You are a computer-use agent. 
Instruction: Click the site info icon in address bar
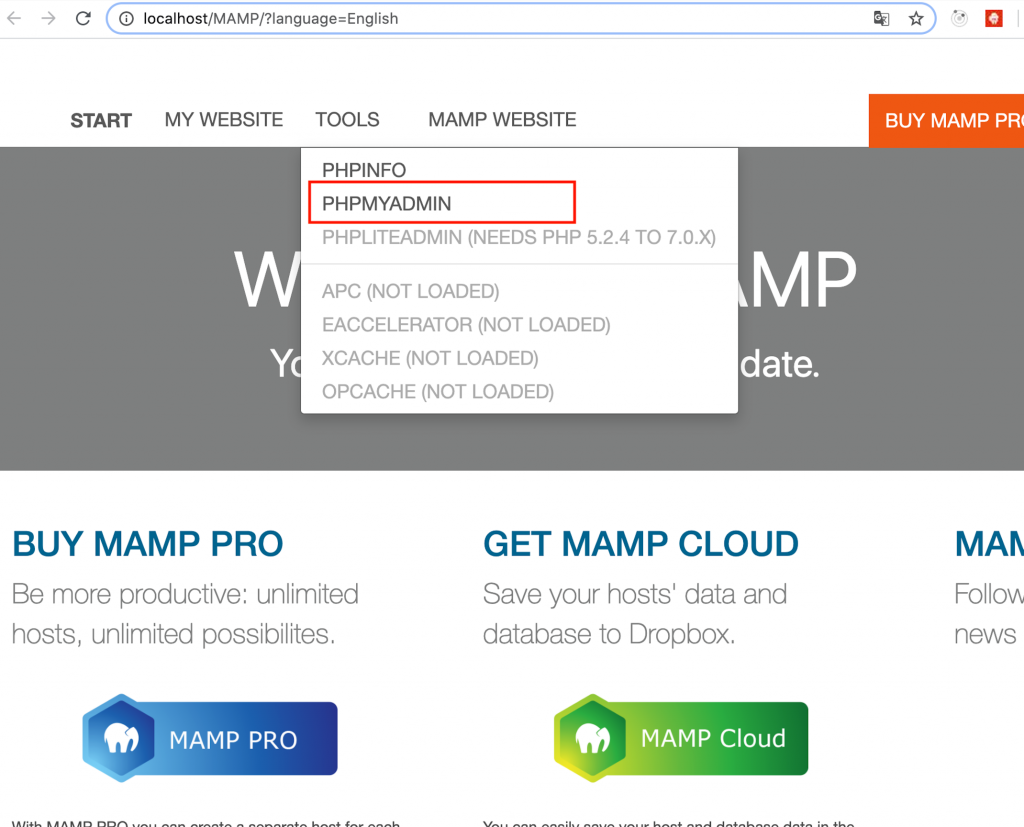point(126,18)
